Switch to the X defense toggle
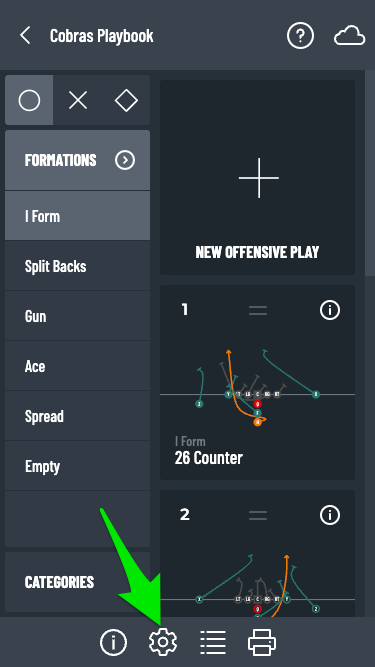Image resolution: width=375 pixels, height=667 pixels. [78, 100]
